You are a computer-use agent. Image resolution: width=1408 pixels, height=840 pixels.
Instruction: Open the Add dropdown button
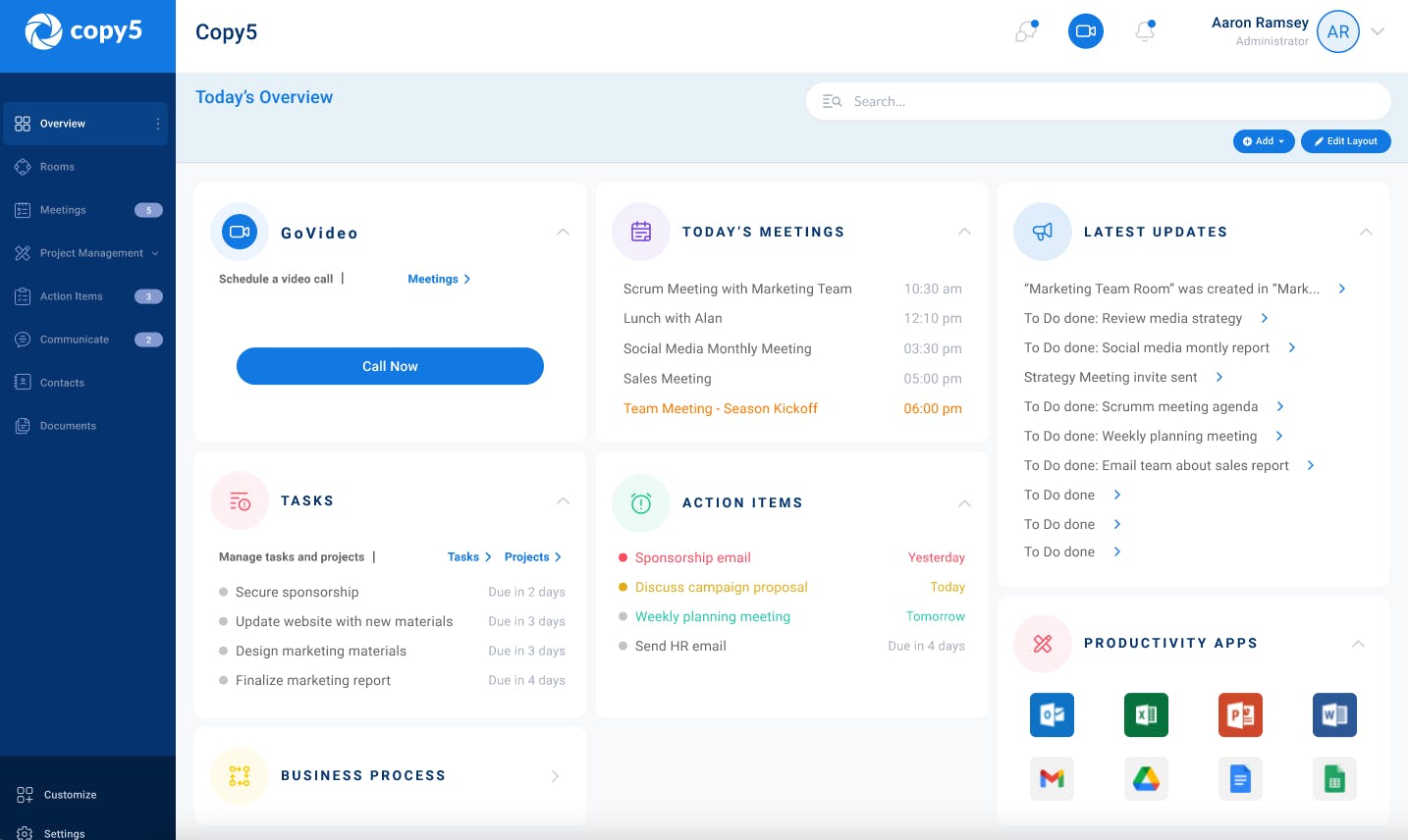1264,141
